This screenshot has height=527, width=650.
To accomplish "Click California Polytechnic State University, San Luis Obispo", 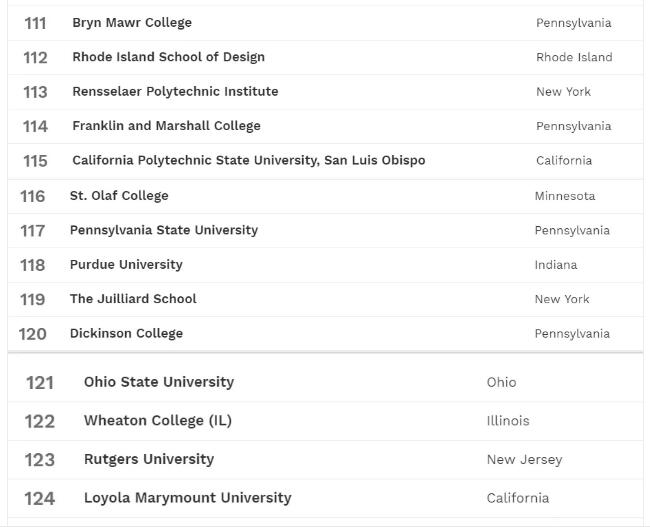I will (248, 160).
